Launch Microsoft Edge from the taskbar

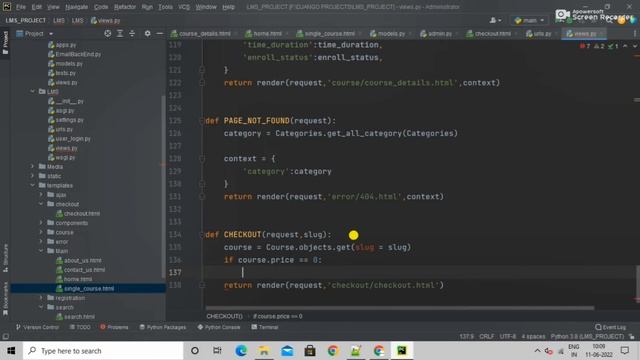pyautogui.click(x=241, y=351)
